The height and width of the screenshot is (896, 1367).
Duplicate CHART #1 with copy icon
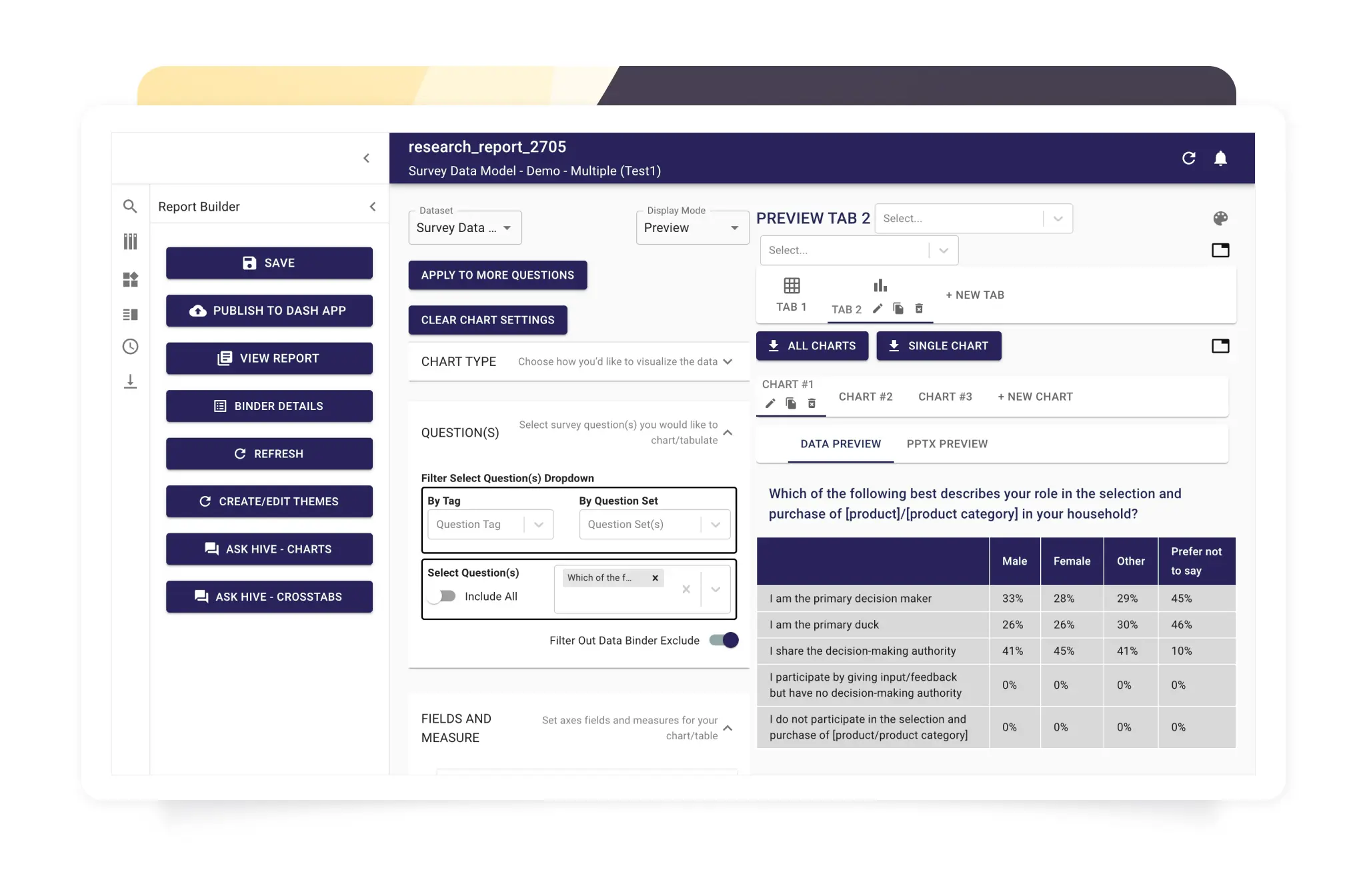coord(791,403)
